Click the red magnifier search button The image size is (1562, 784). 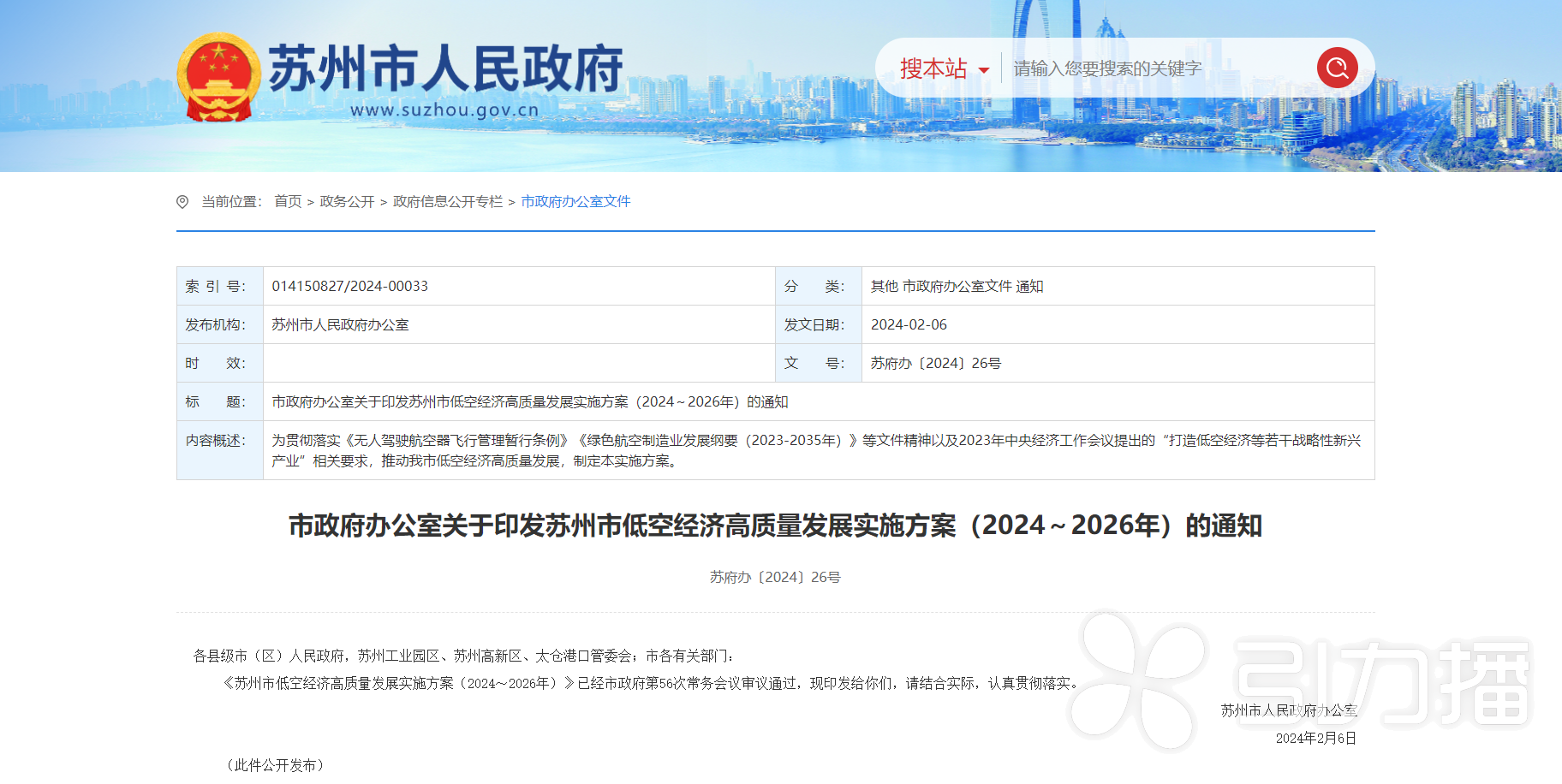point(1337,68)
